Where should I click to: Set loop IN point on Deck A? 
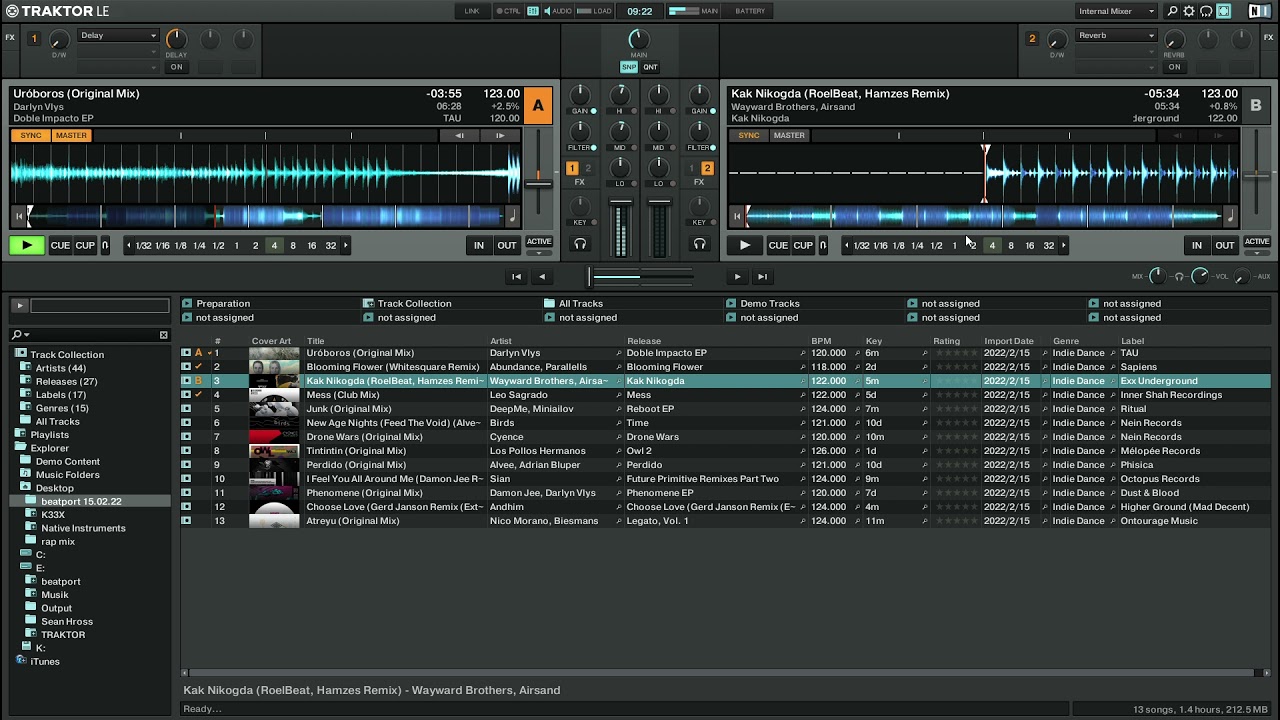tap(479, 245)
